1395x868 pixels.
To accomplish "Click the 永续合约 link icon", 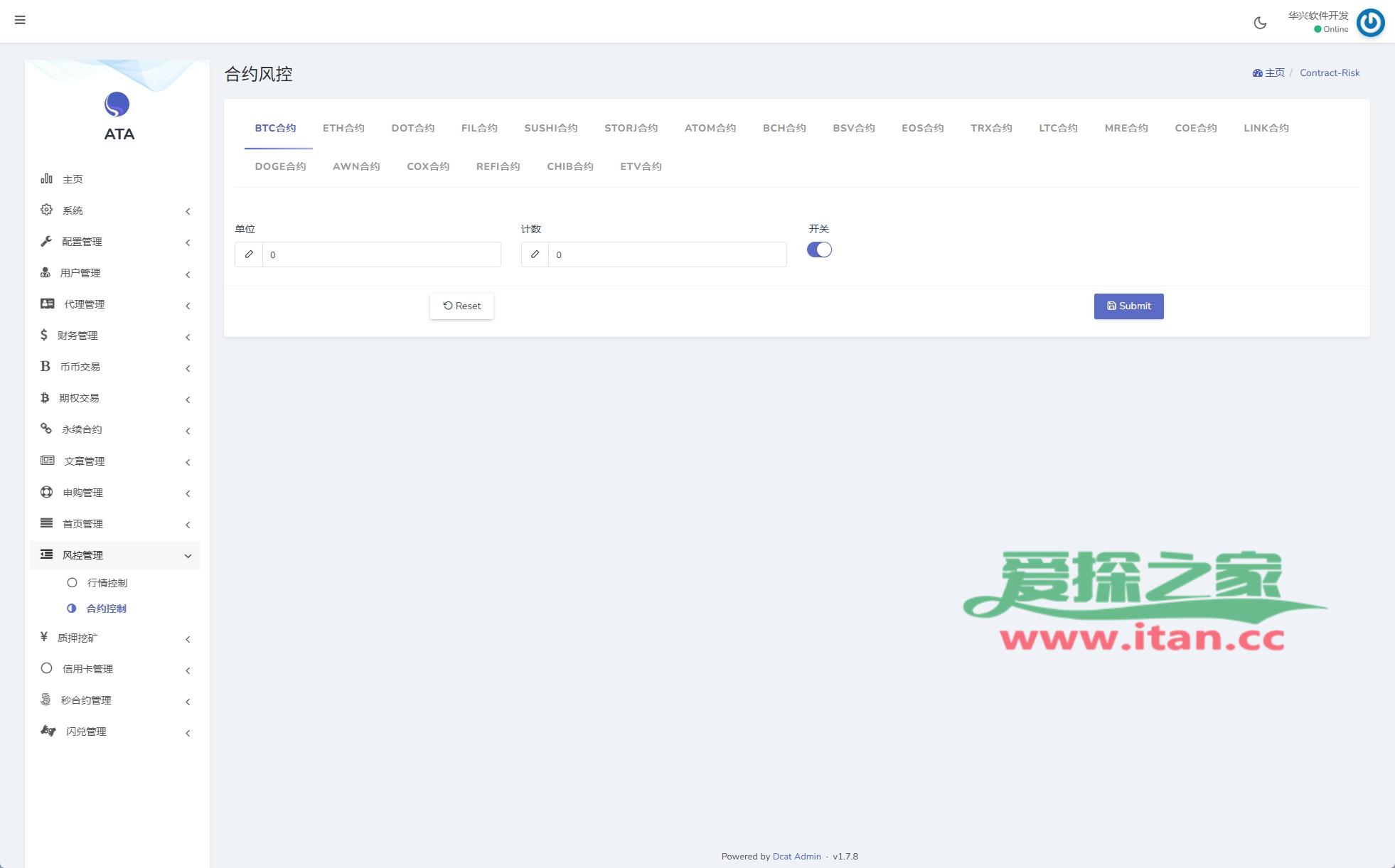I will tap(46, 429).
